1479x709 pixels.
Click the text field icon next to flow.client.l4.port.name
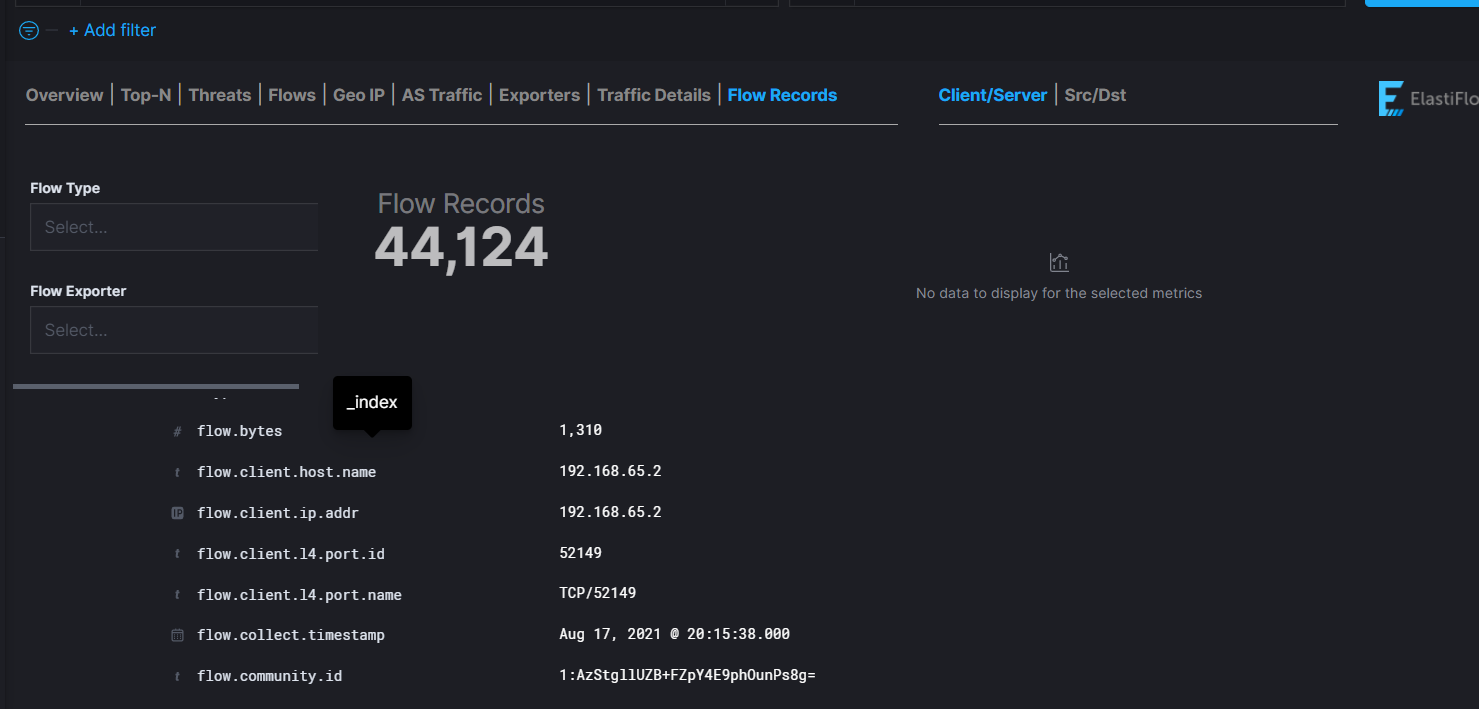[177, 594]
